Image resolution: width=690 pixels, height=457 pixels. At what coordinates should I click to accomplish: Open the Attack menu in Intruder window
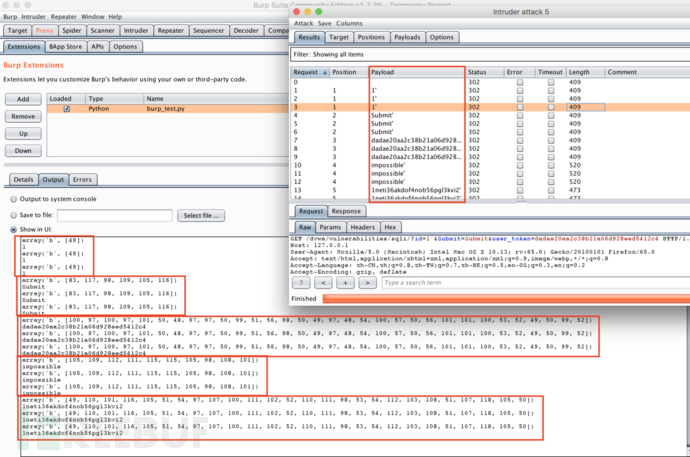coord(303,22)
